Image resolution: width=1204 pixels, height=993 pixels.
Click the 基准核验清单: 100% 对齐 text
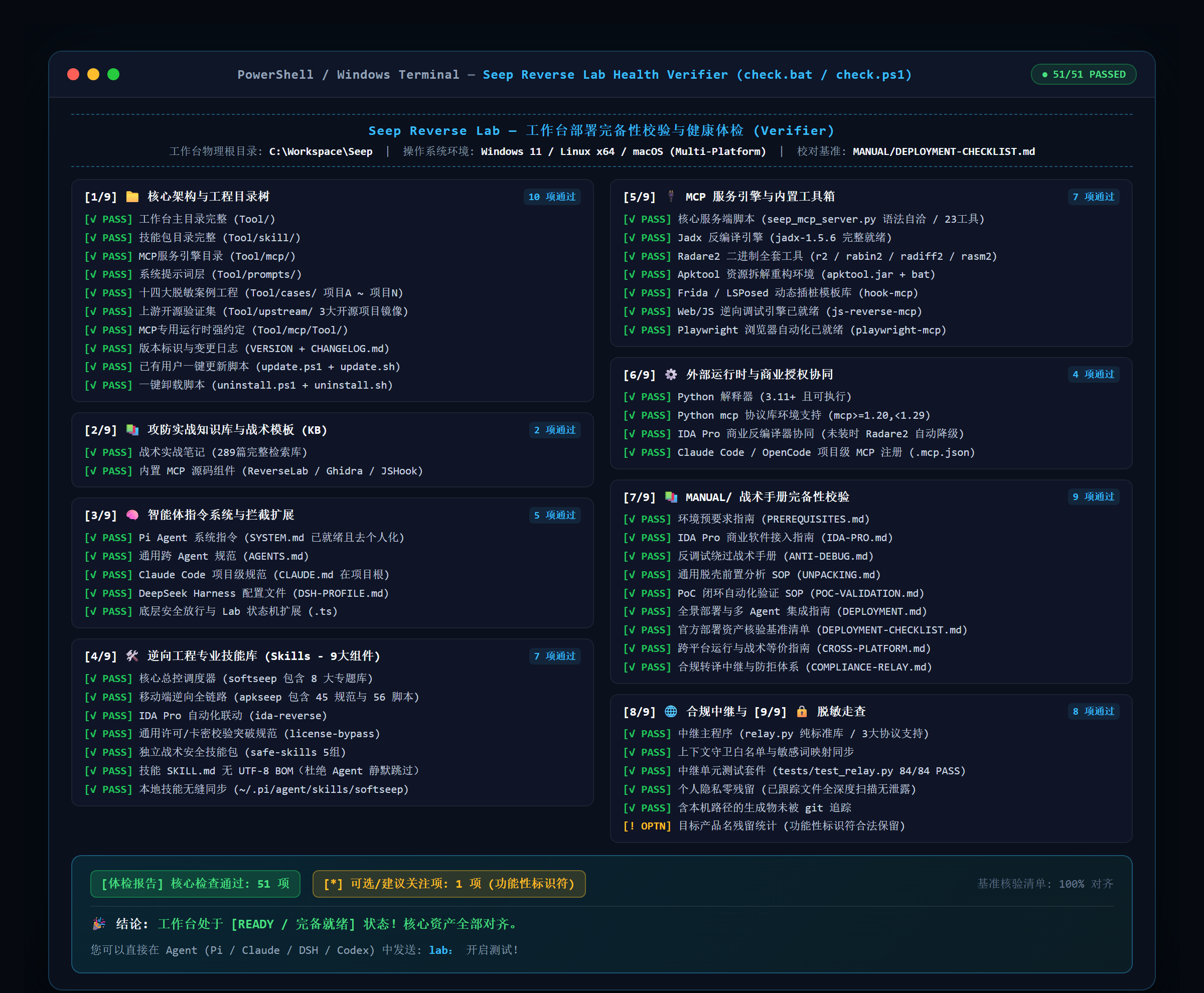tap(1045, 884)
